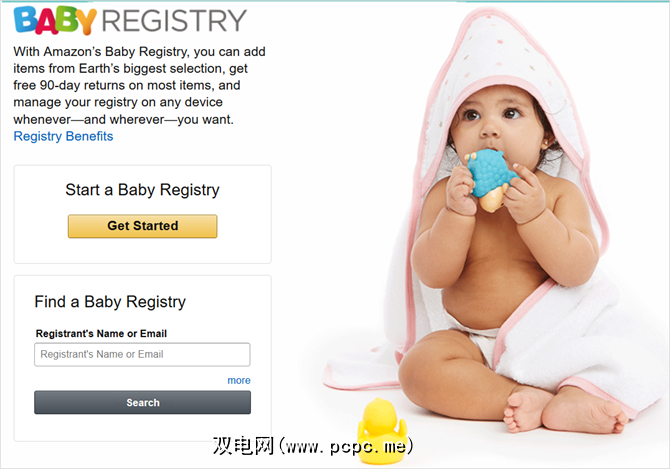This screenshot has height=469, width=670.
Task: Click the blue toy the baby holds
Action: click(x=490, y=179)
